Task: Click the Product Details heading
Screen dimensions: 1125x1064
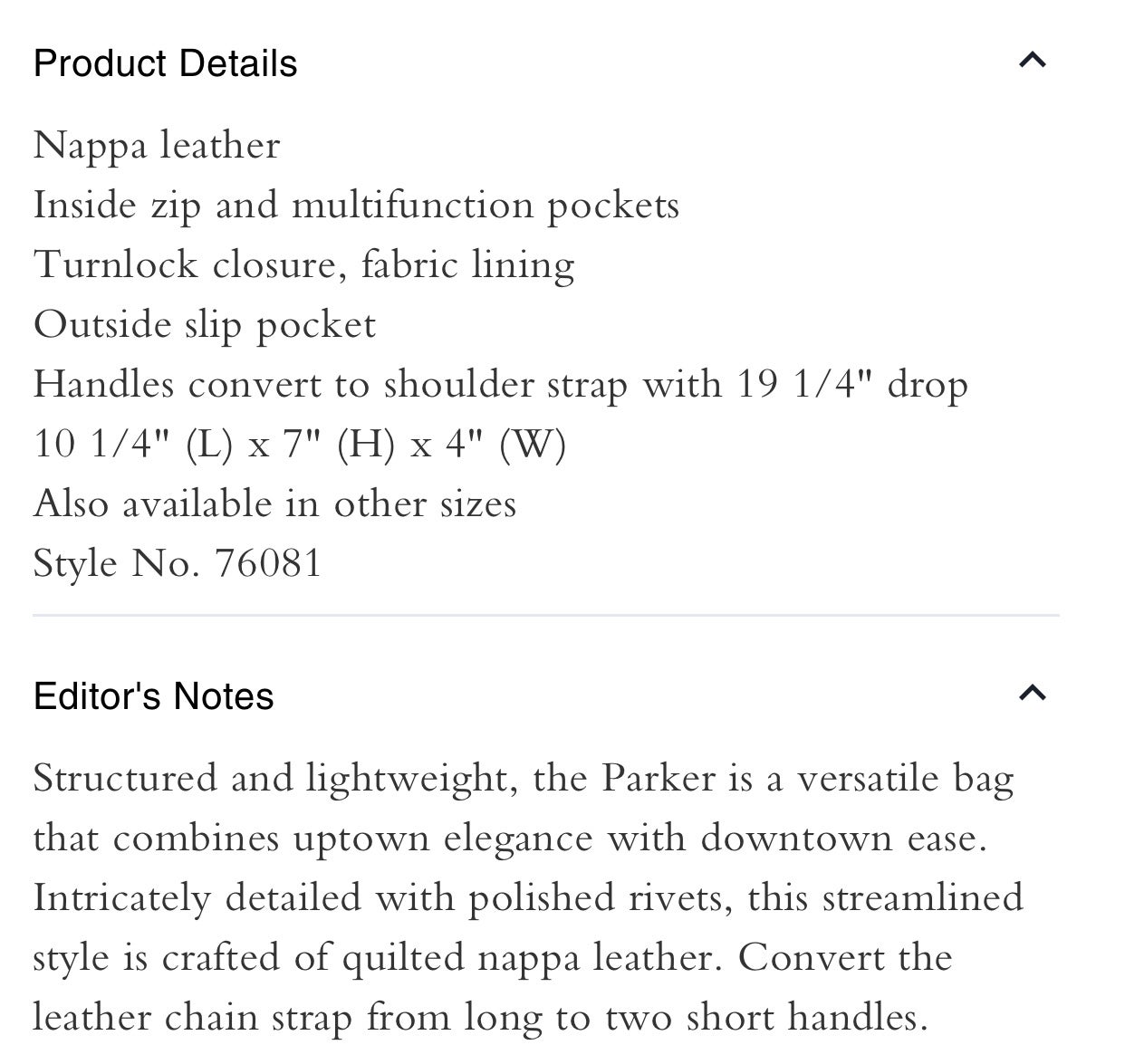Action: [x=166, y=64]
